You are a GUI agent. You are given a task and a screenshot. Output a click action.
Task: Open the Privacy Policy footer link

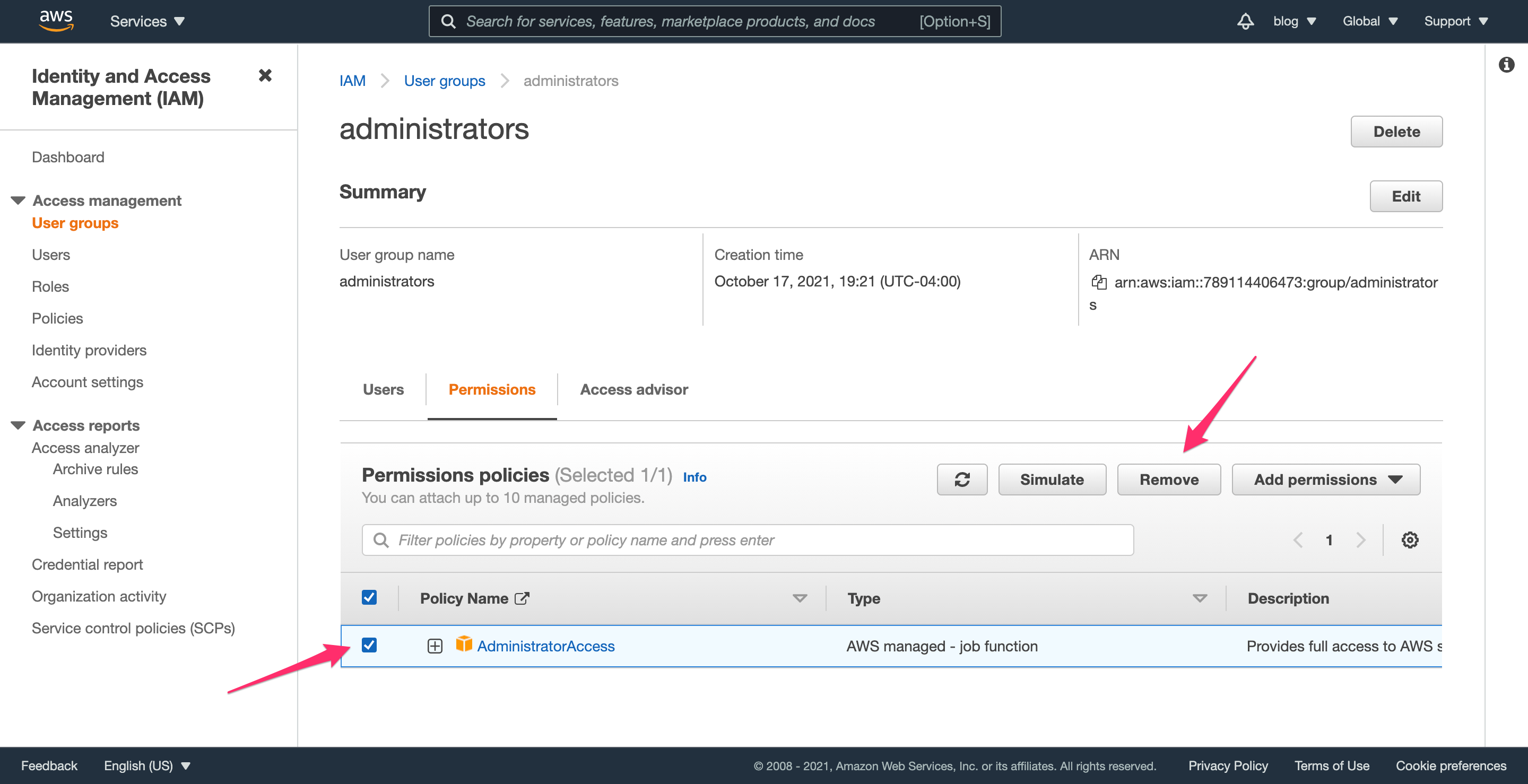coord(1228,765)
